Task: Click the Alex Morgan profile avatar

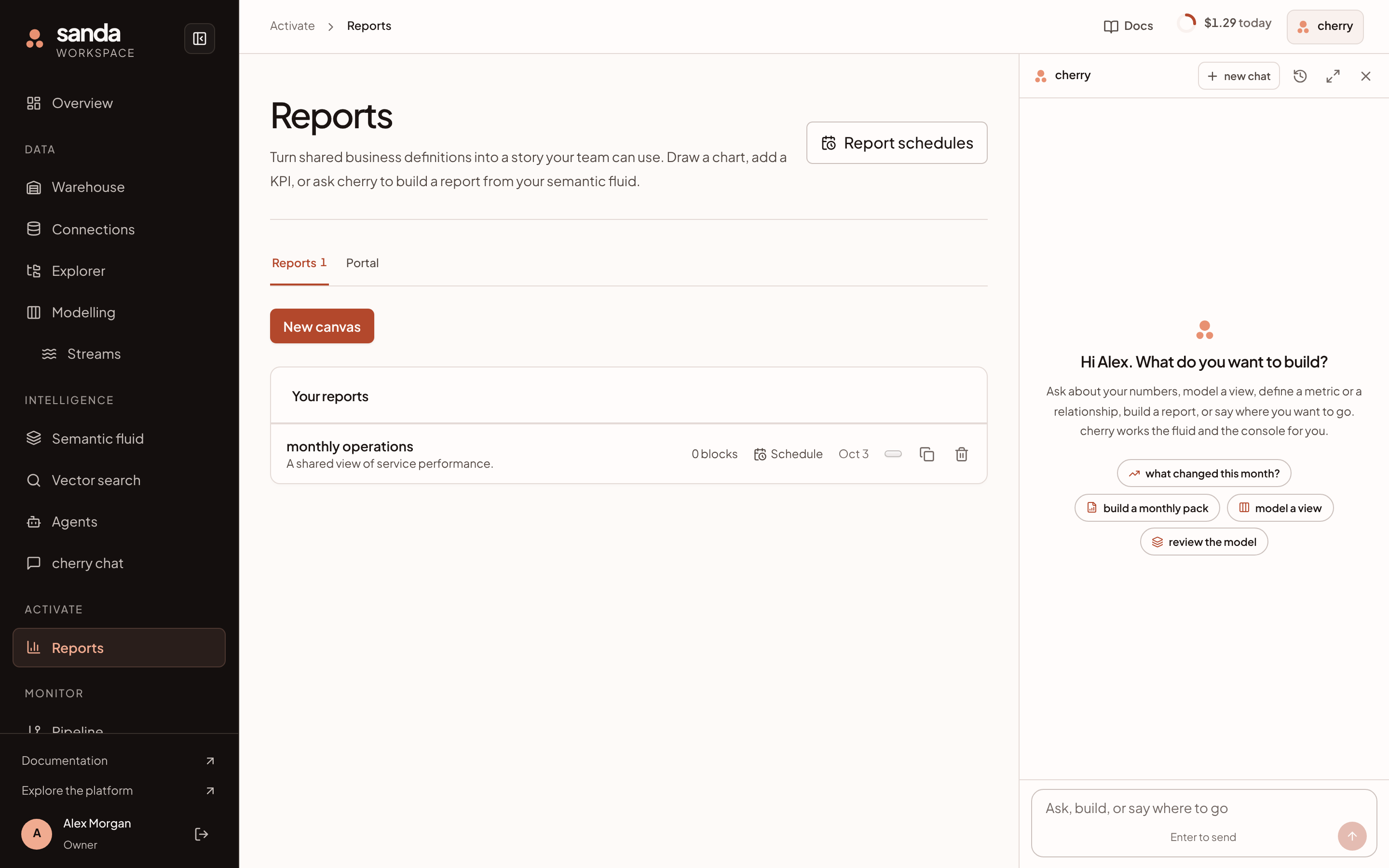Action: point(37,834)
